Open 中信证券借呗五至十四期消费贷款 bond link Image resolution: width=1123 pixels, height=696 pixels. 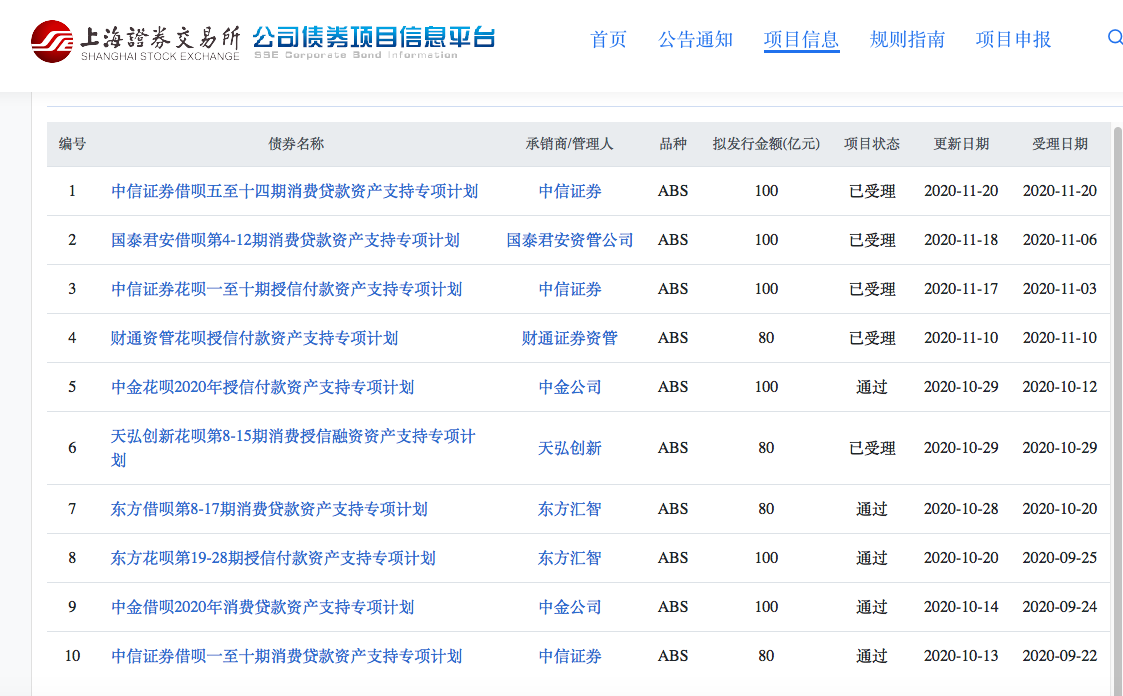294,191
